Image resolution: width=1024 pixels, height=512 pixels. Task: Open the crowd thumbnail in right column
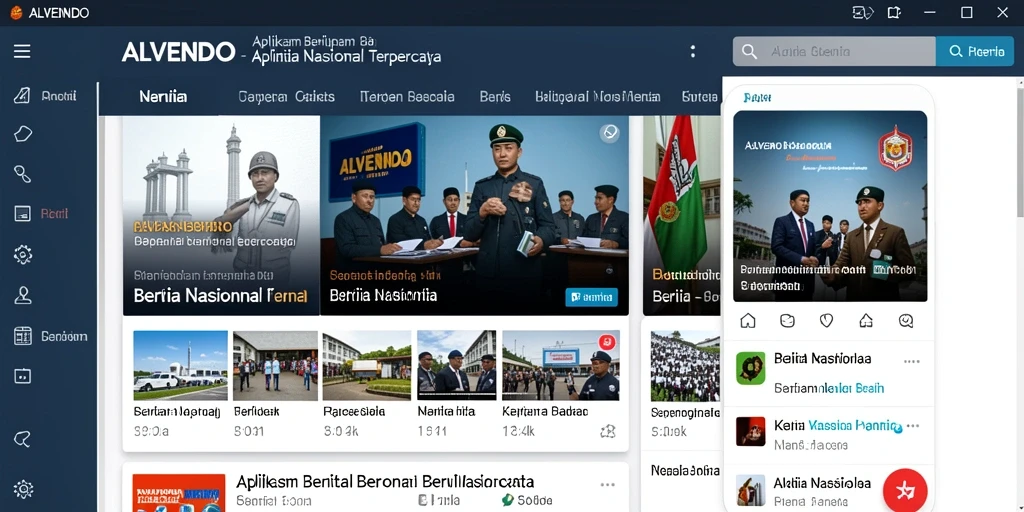(x=685, y=366)
